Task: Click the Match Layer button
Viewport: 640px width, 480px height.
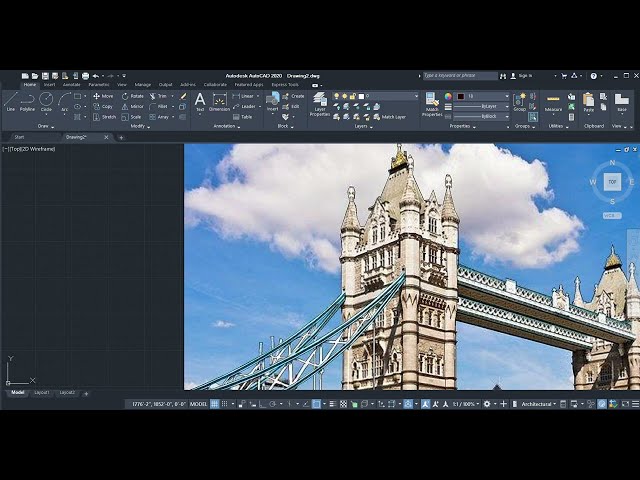Action: coord(389,117)
